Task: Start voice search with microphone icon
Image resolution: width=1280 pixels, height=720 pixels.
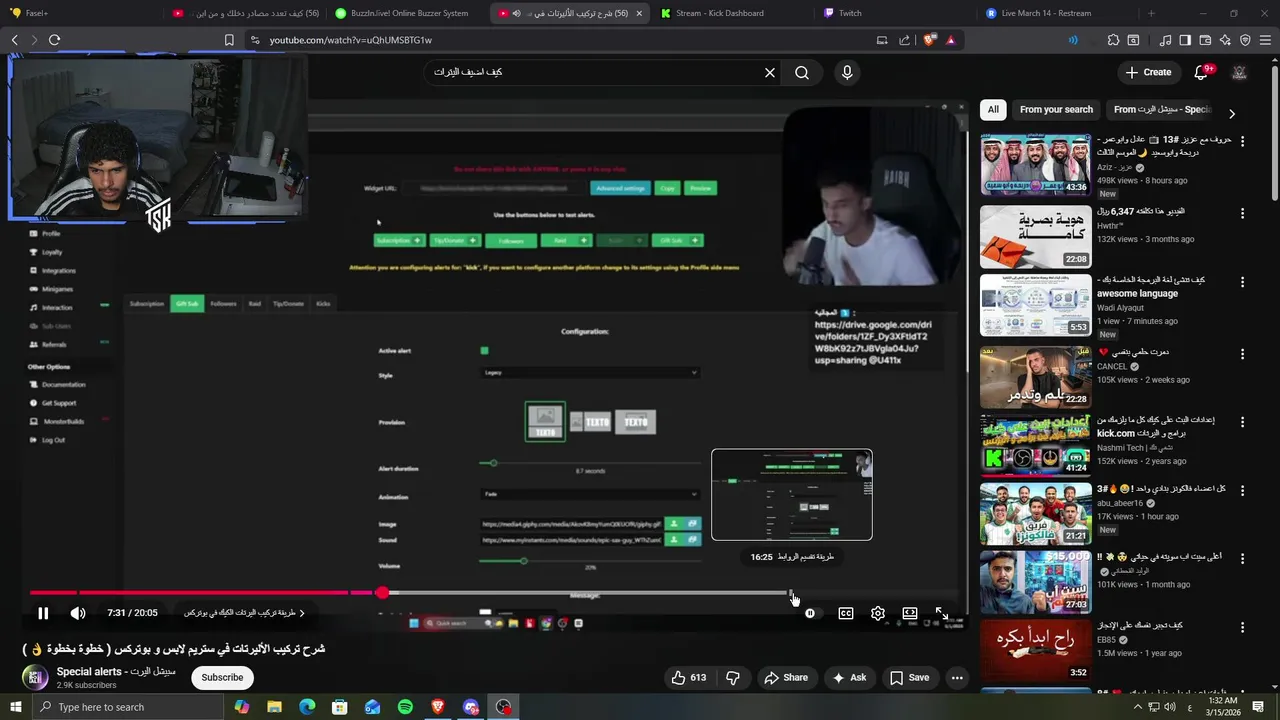Action: tap(847, 72)
